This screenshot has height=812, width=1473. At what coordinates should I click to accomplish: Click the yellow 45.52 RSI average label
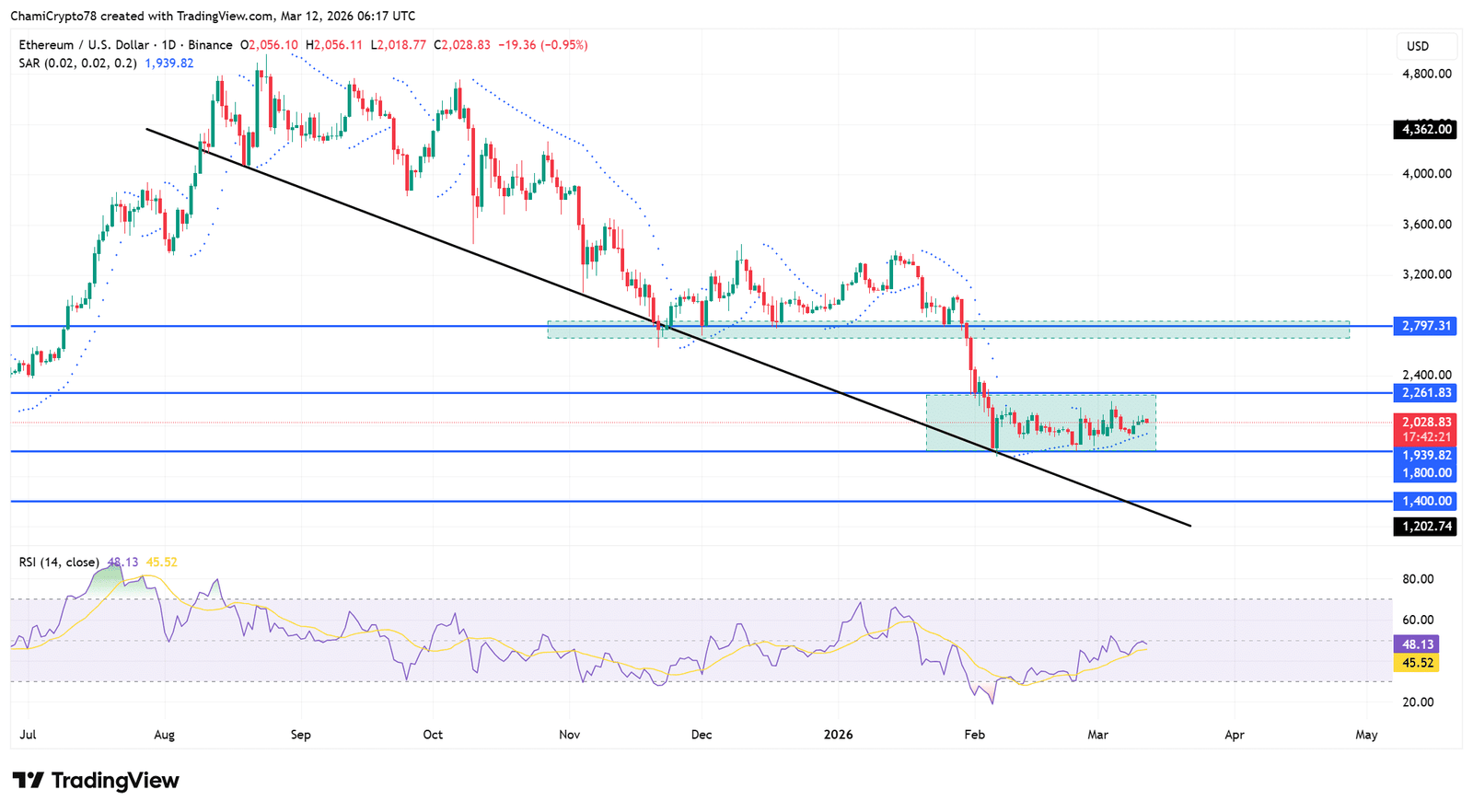pyautogui.click(x=1415, y=663)
